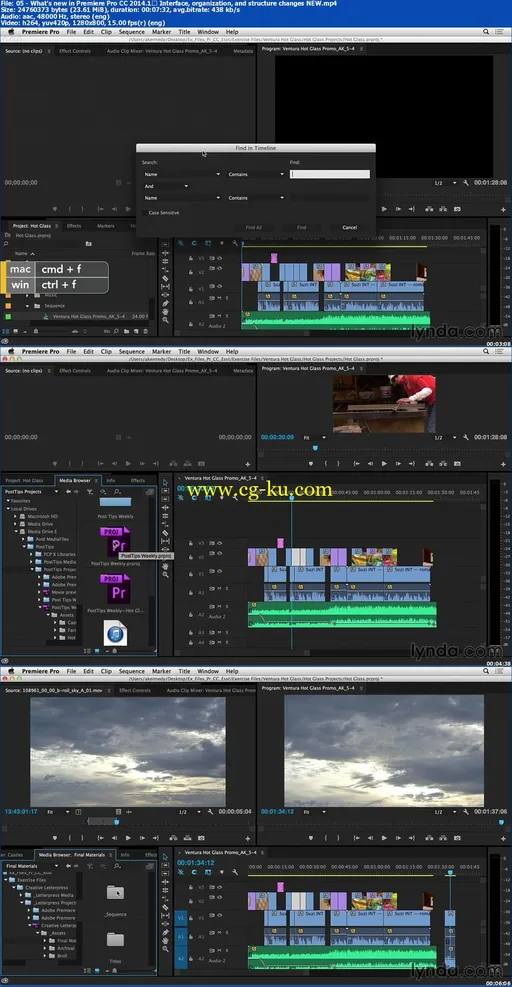This screenshot has width=512, height=987.
Task: Click Program monitor playhead in the PostTips frame
Action: click(315, 448)
